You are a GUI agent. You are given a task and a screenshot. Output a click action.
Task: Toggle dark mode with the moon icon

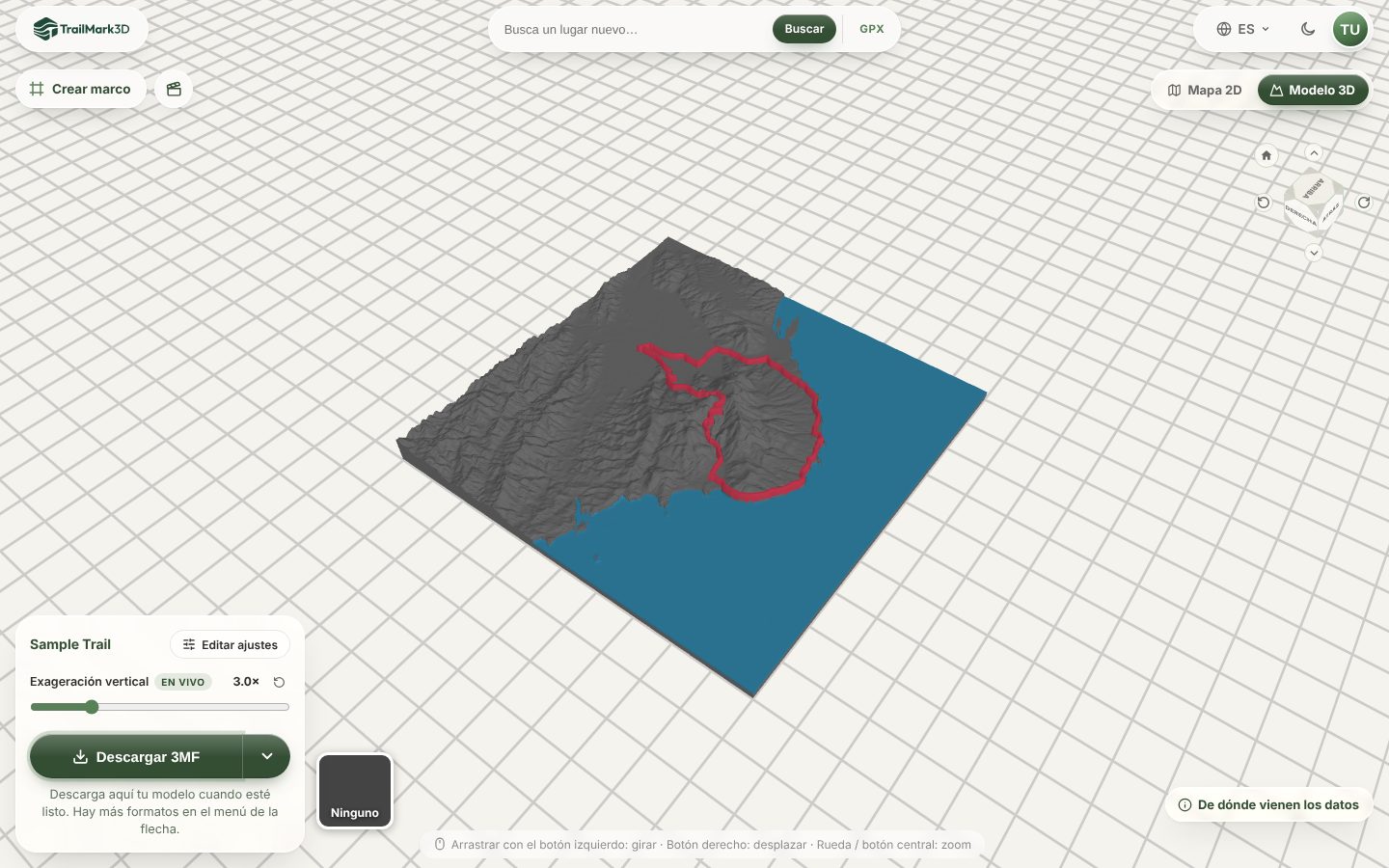coord(1308,29)
